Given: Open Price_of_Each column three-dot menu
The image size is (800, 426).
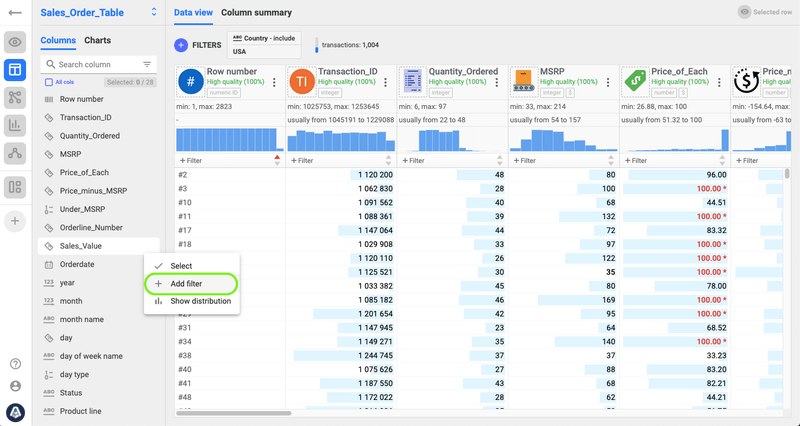Looking at the screenshot, I should [x=719, y=82].
